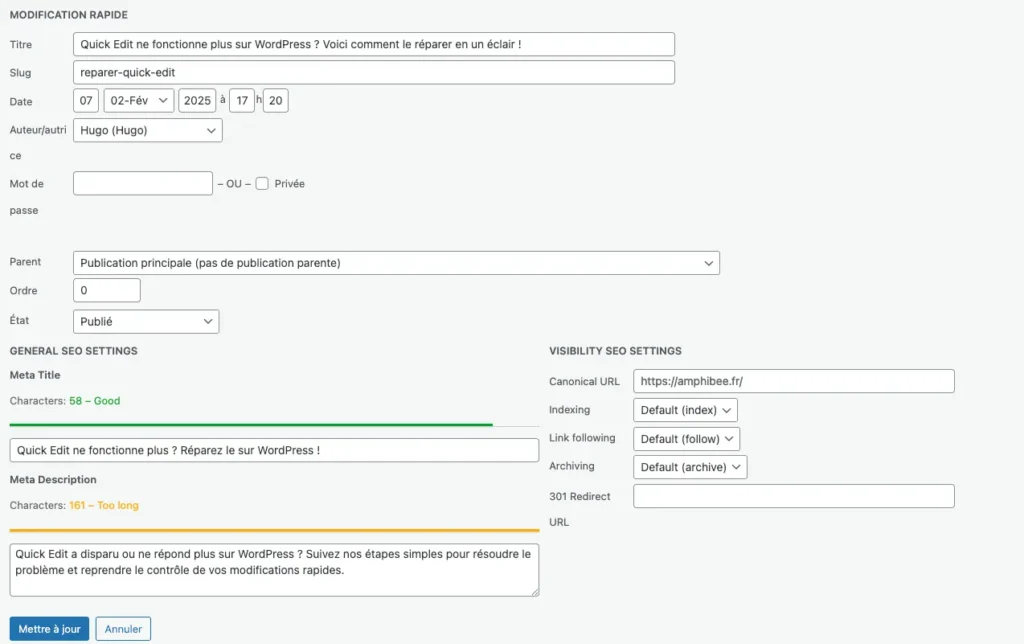Focus the Mot de passe field

click(143, 184)
